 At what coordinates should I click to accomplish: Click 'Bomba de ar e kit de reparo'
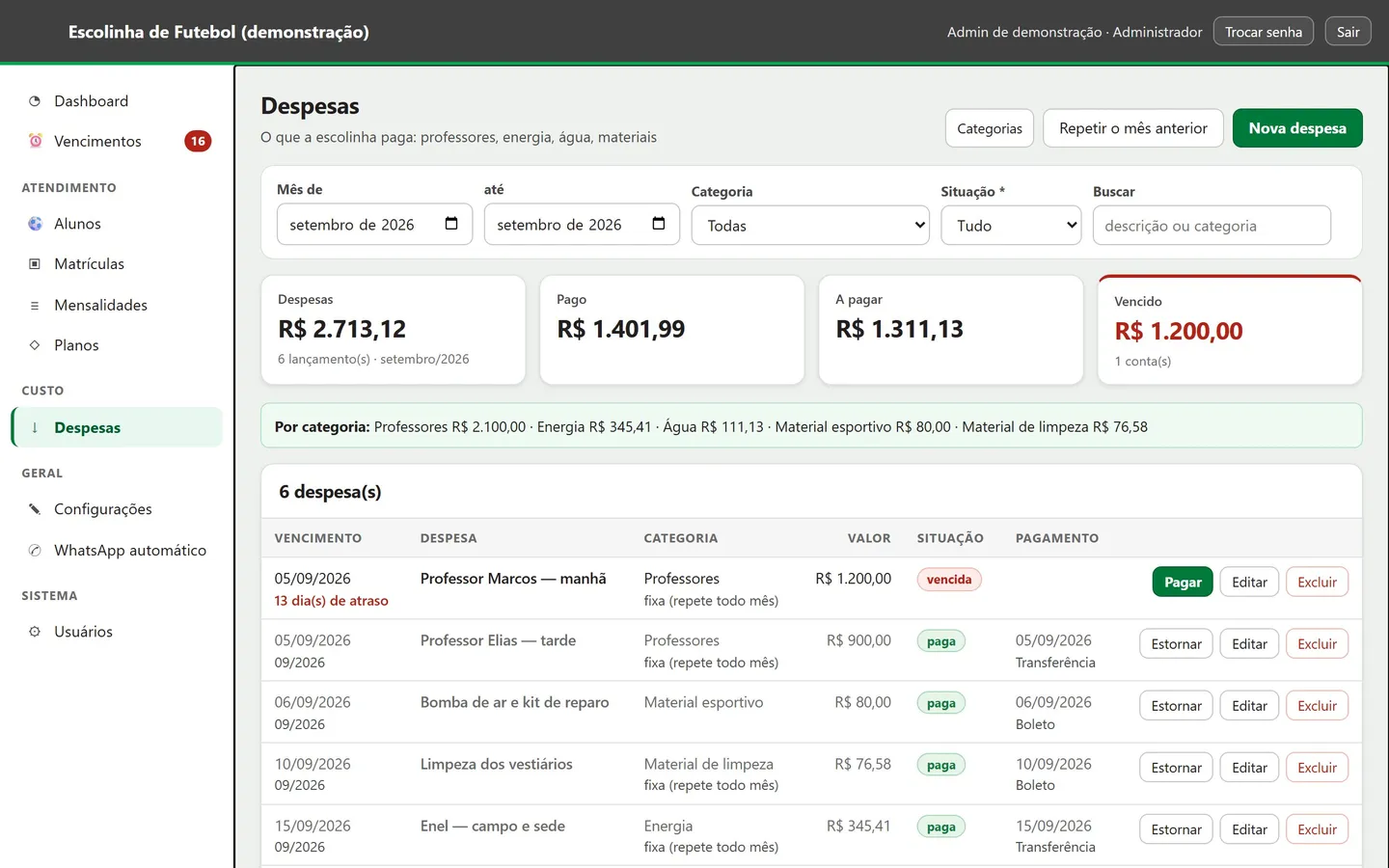515,702
